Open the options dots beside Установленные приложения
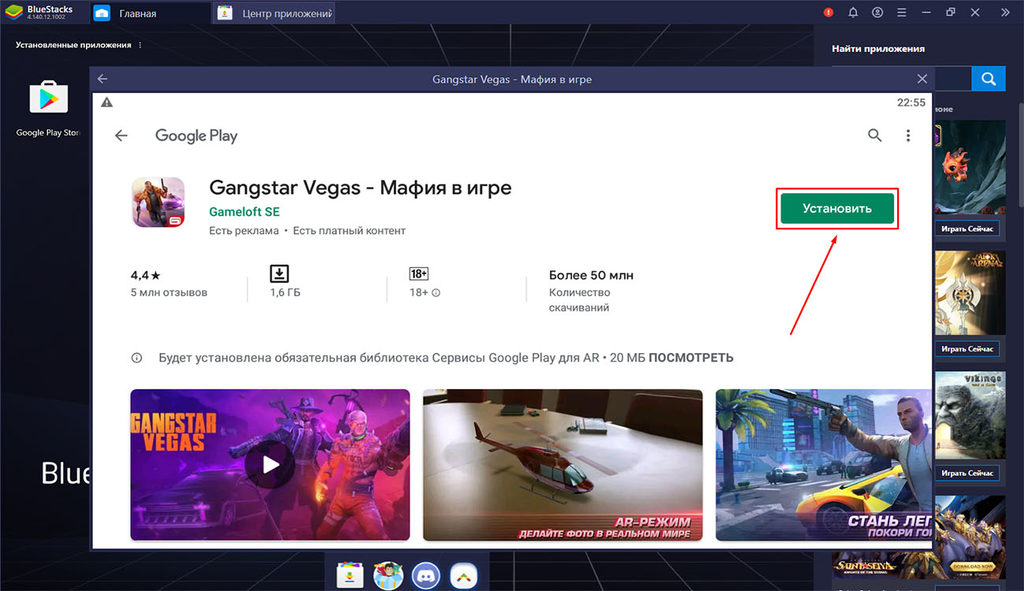This screenshot has width=1024, height=591. (x=140, y=45)
